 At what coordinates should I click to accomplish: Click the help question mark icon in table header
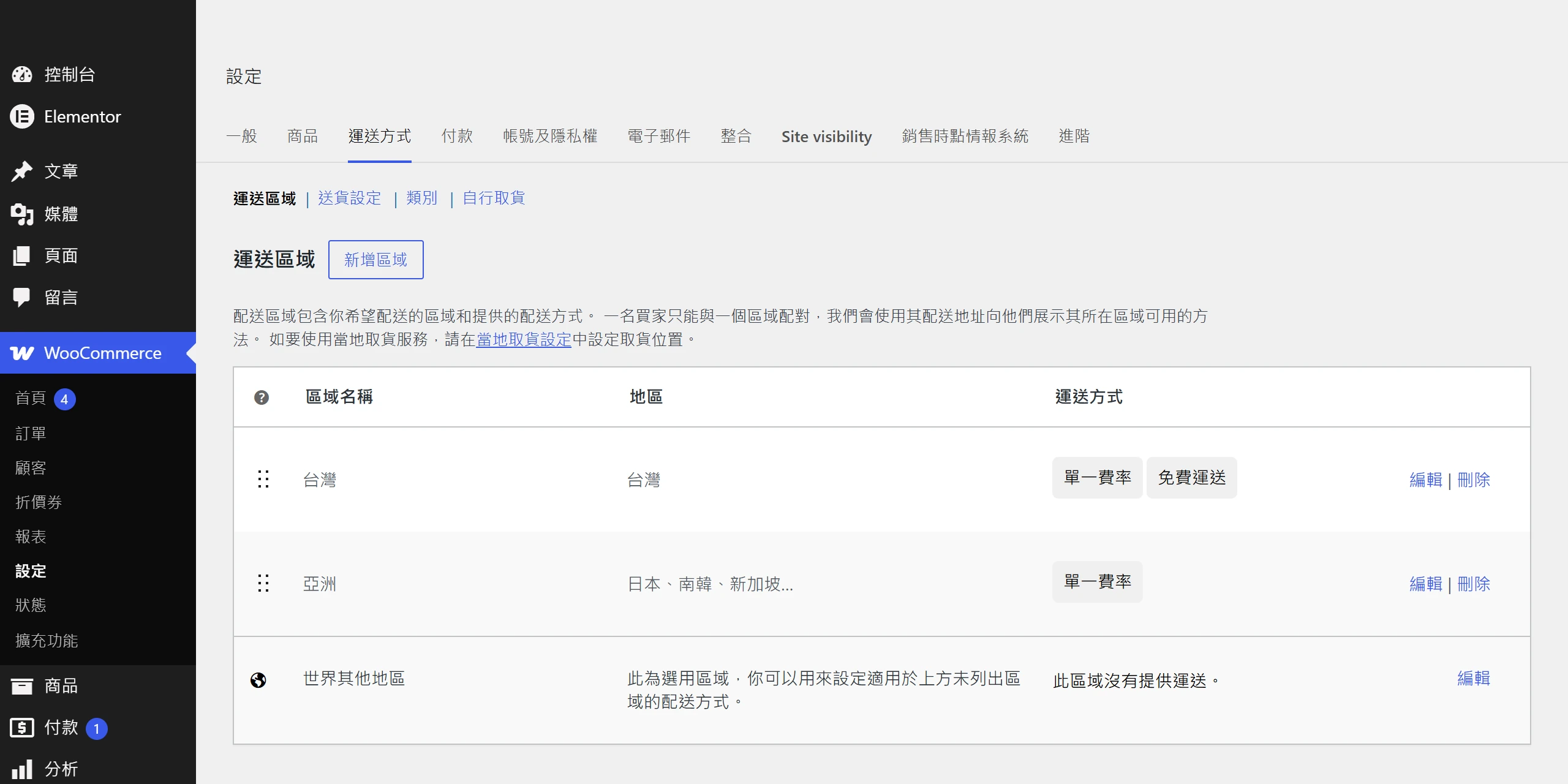pos(262,398)
